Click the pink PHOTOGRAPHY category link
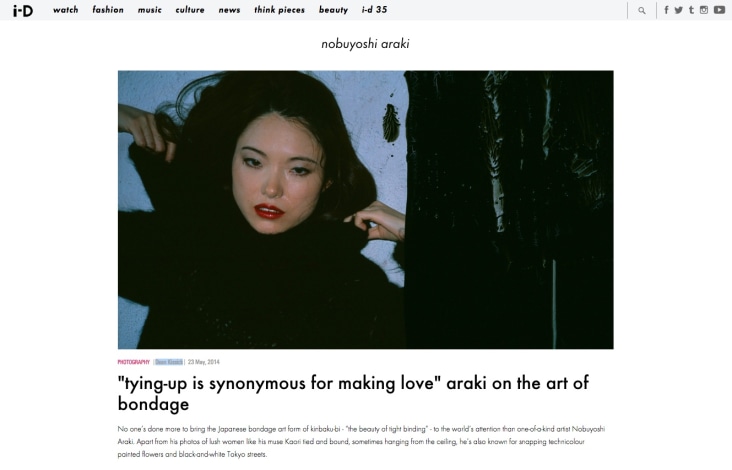 pos(134,362)
